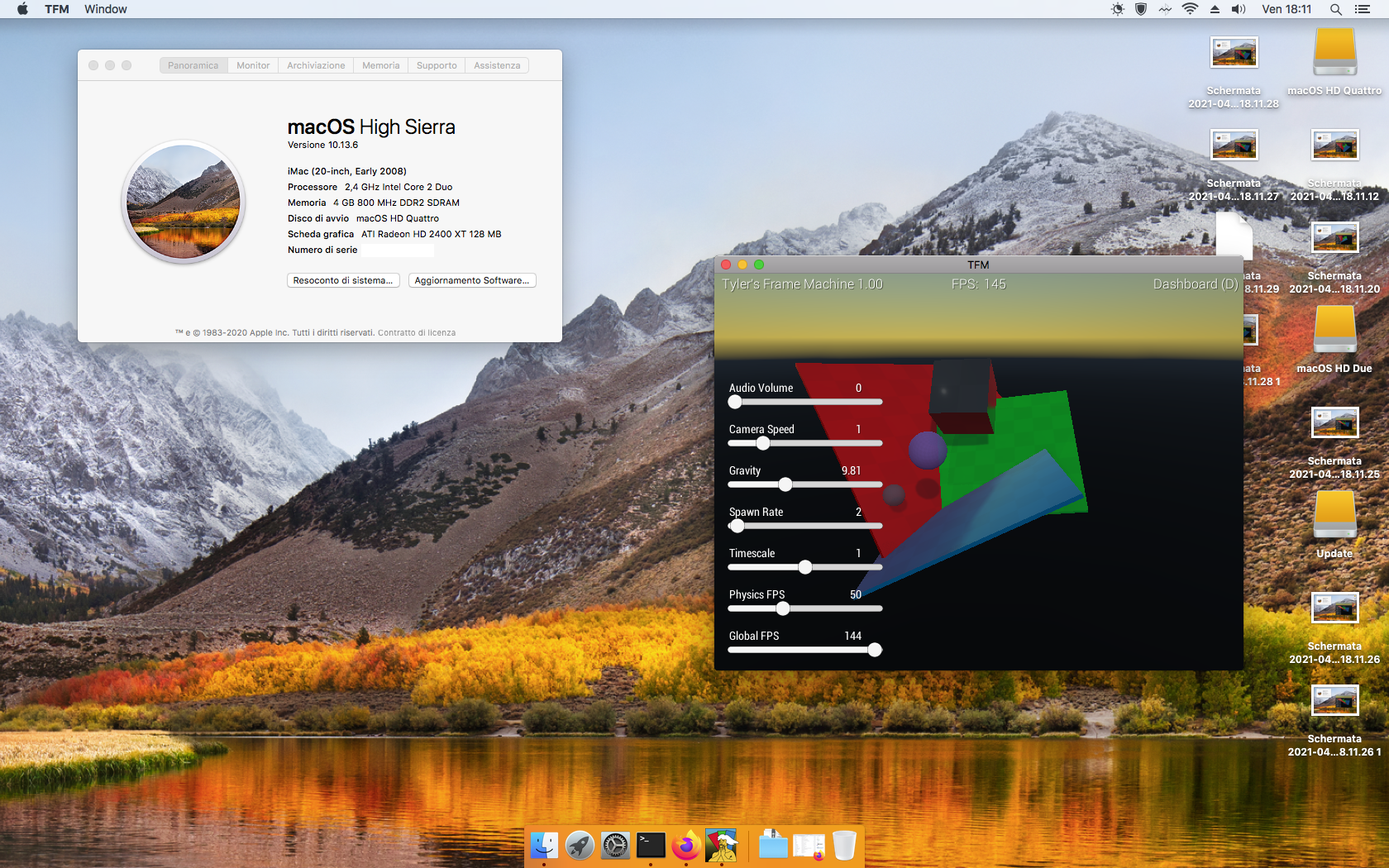Open the Archiviazione tab
The height and width of the screenshot is (868, 1389).
pyautogui.click(x=316, y=65)
